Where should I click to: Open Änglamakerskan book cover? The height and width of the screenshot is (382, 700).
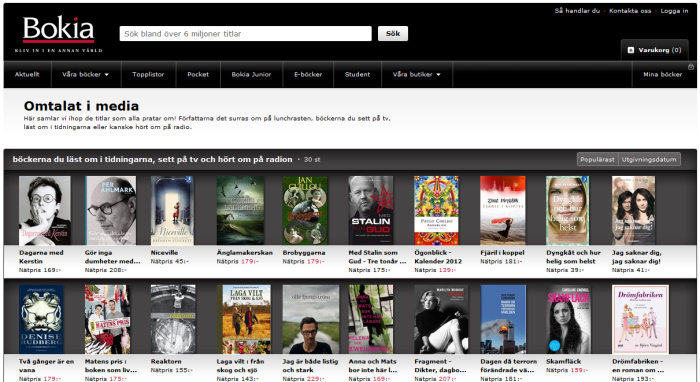[x=240, y=210]
